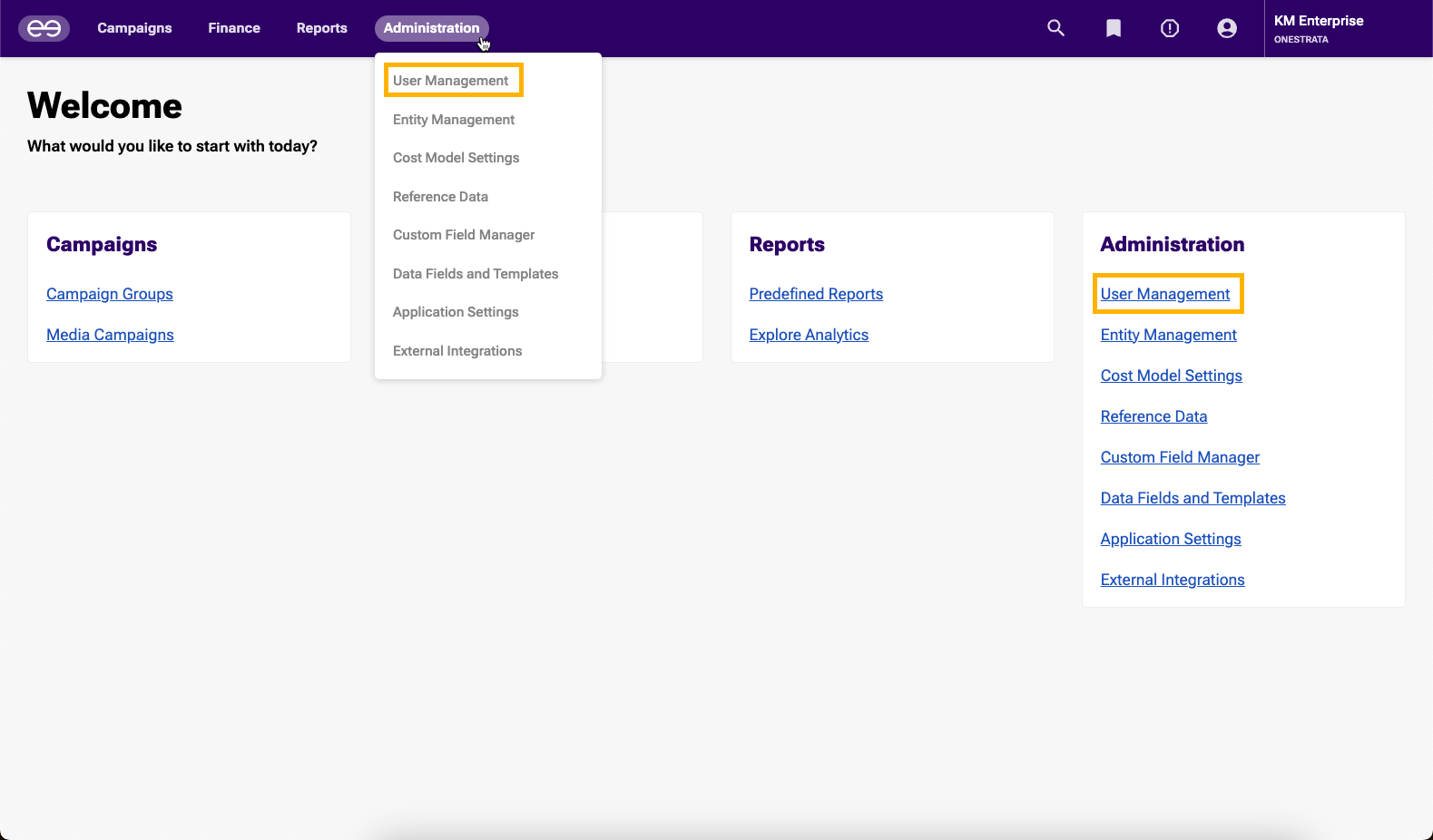Go to Media Campaigns link
Image resolution: width=1433 pixels, height=840 pixels.
110,335
